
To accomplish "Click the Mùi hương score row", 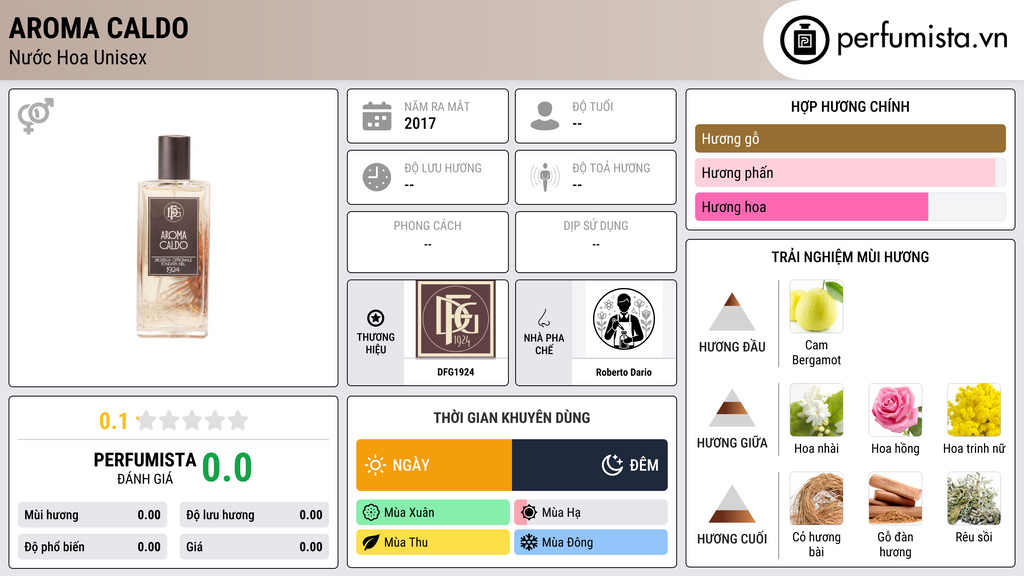I will (x=92, y=515).
